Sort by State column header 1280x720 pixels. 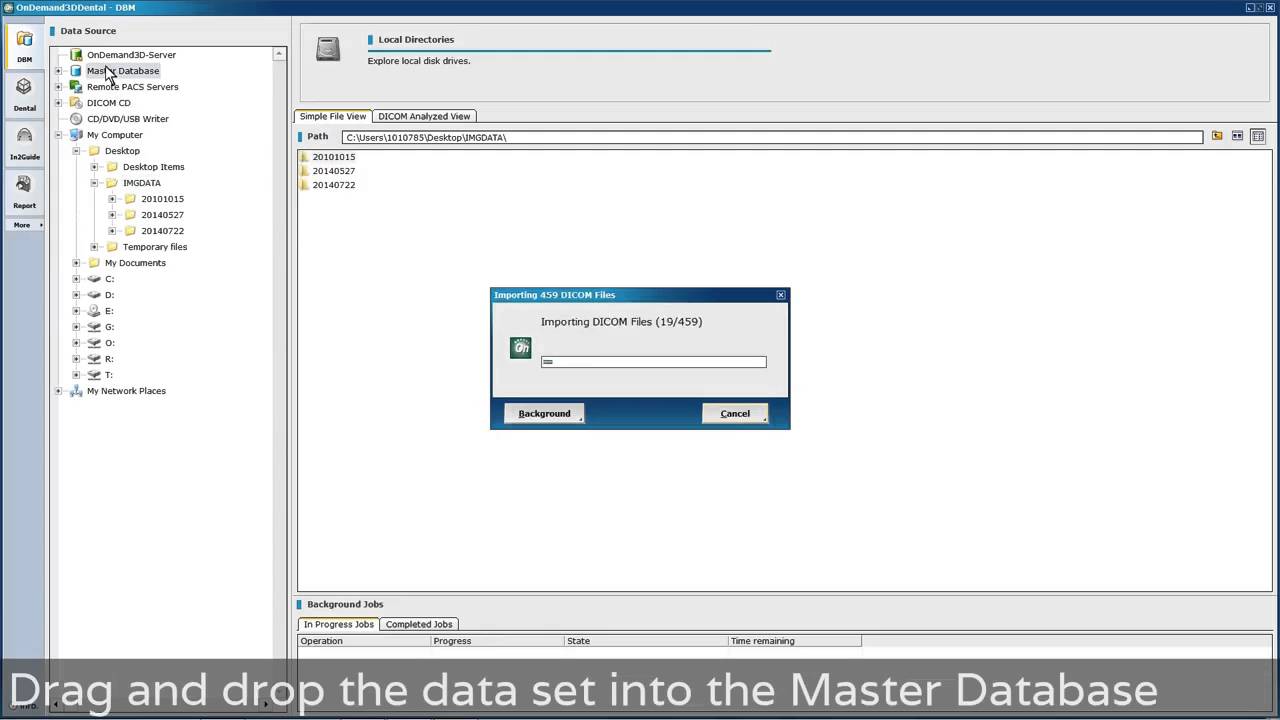pyautogui.click(x=646, y=641)
